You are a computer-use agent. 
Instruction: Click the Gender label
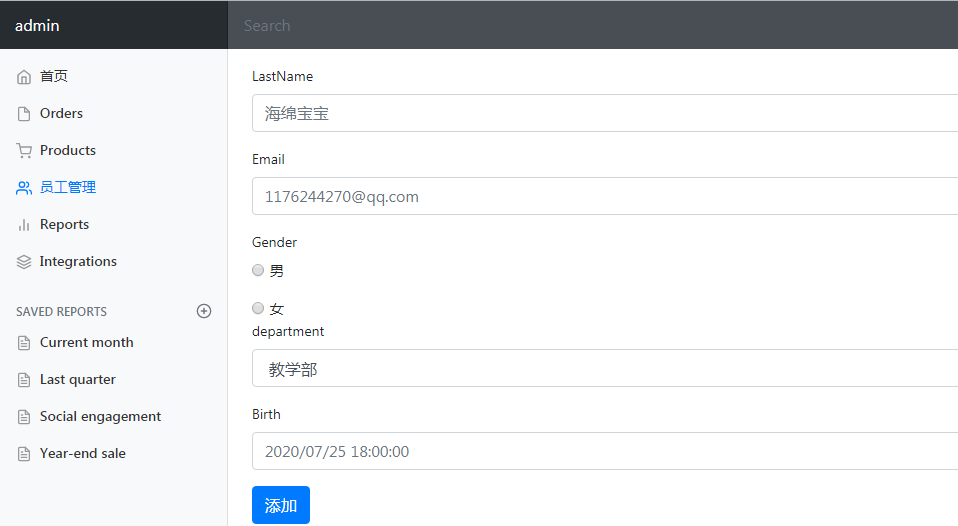274,243
